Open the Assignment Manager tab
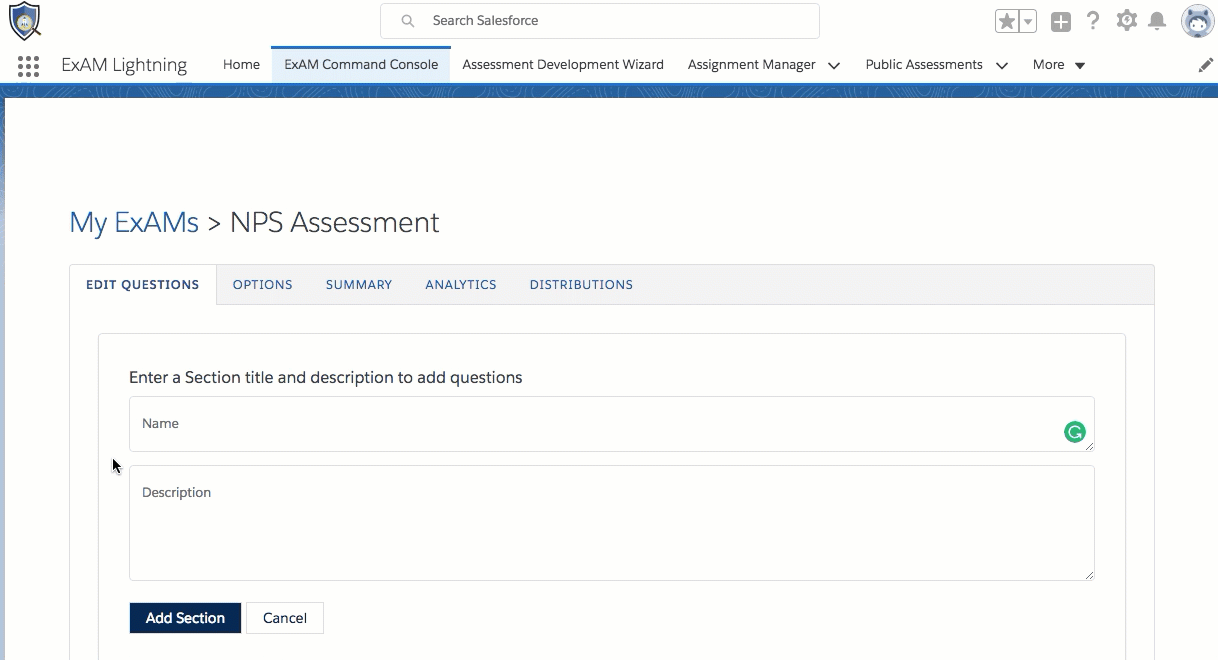 tap(752, 65)
